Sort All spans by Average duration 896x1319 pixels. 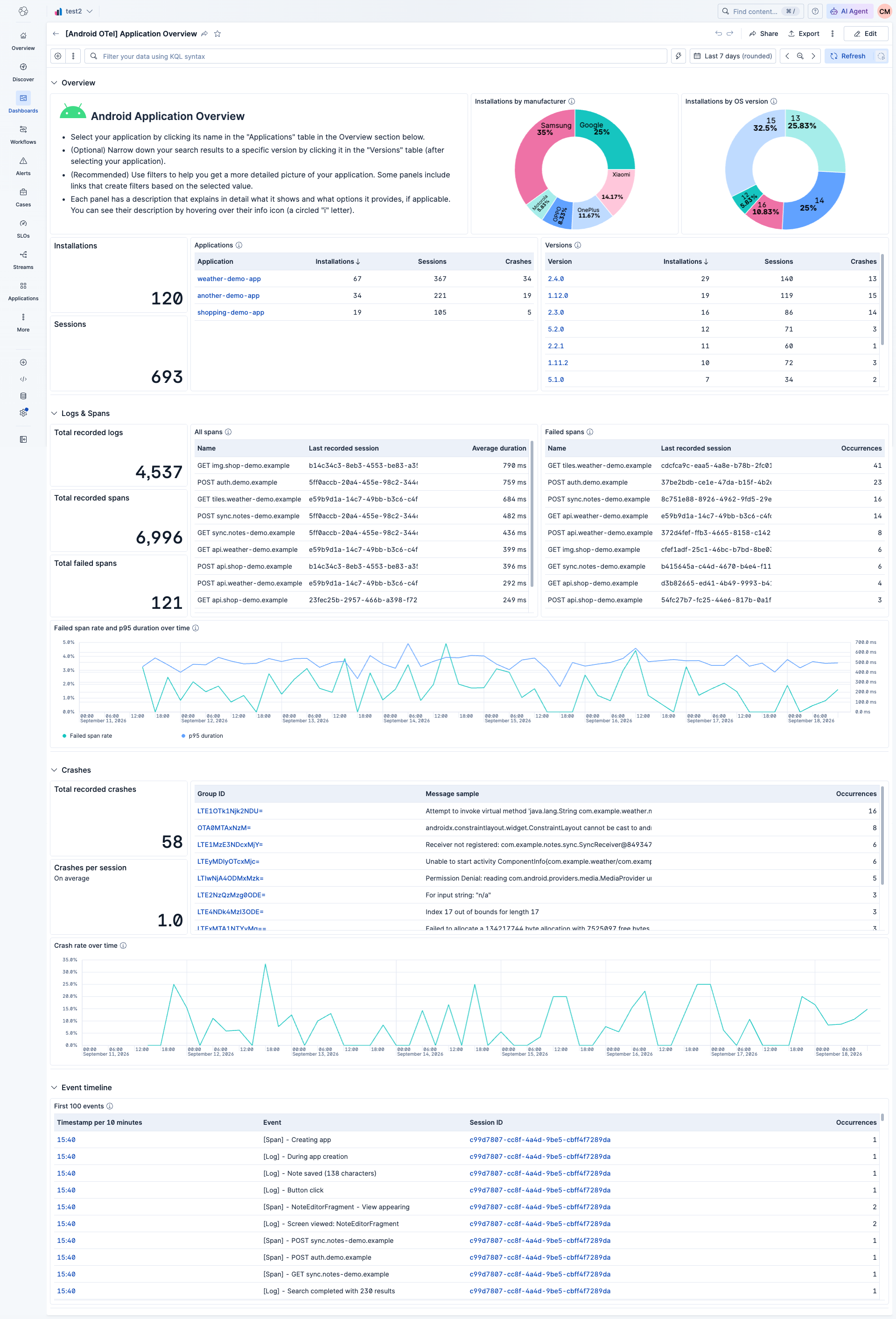click(x=499, y=448)
